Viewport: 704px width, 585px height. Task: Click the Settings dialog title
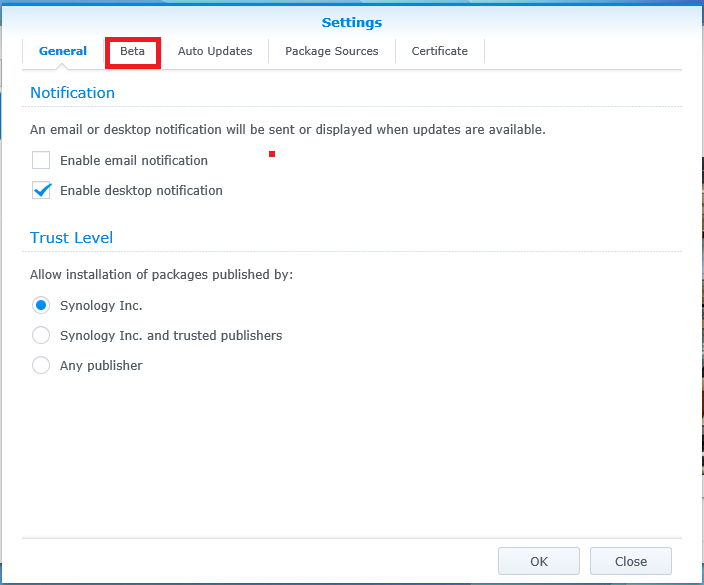point(352,22)
